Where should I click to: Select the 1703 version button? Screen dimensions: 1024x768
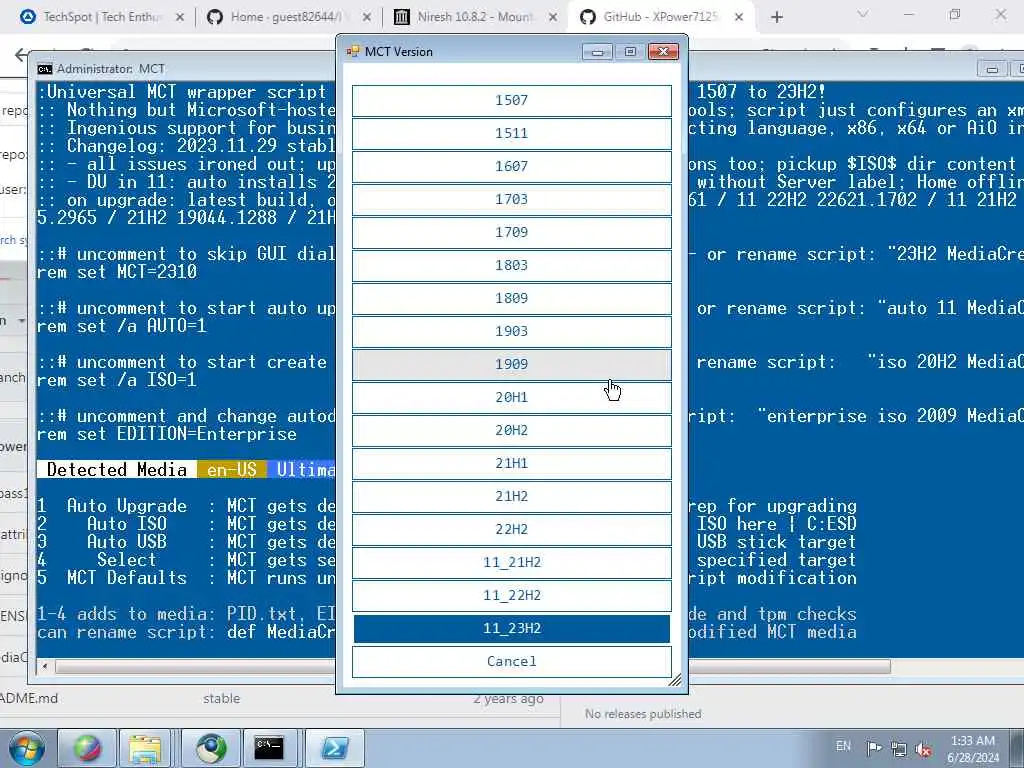511,199
